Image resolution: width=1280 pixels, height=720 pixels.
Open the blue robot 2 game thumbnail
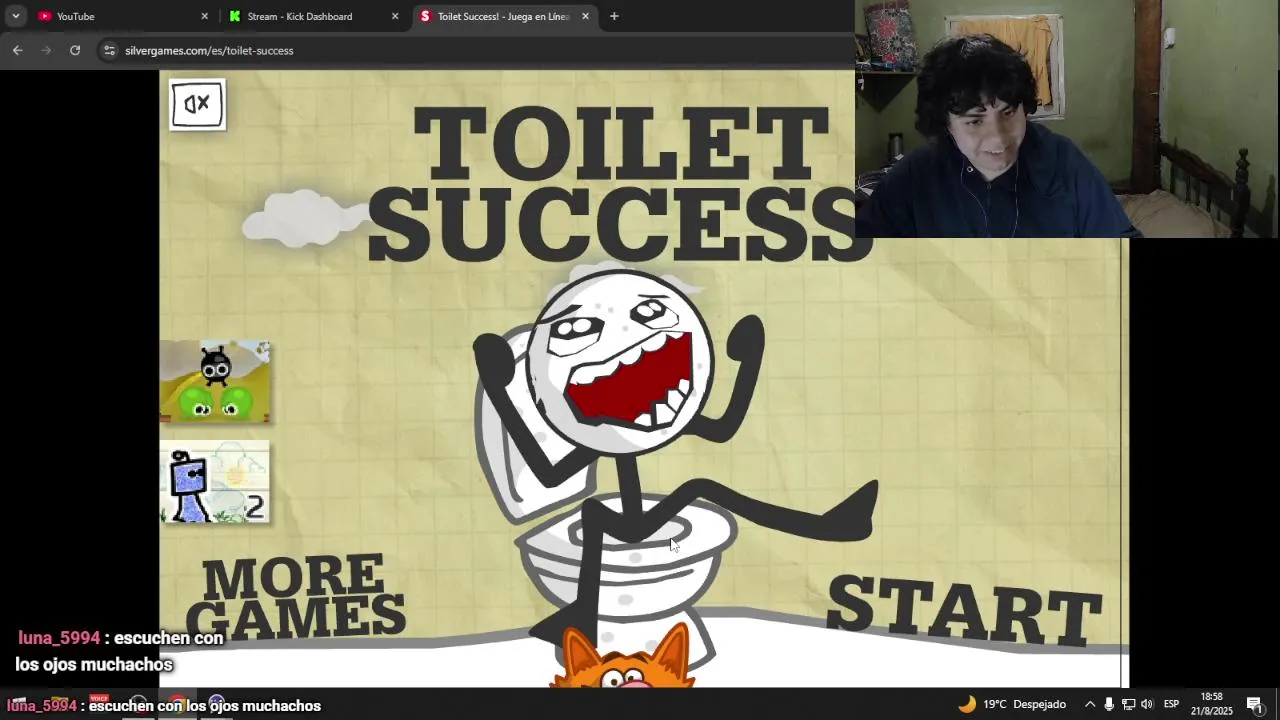[215, 482]
